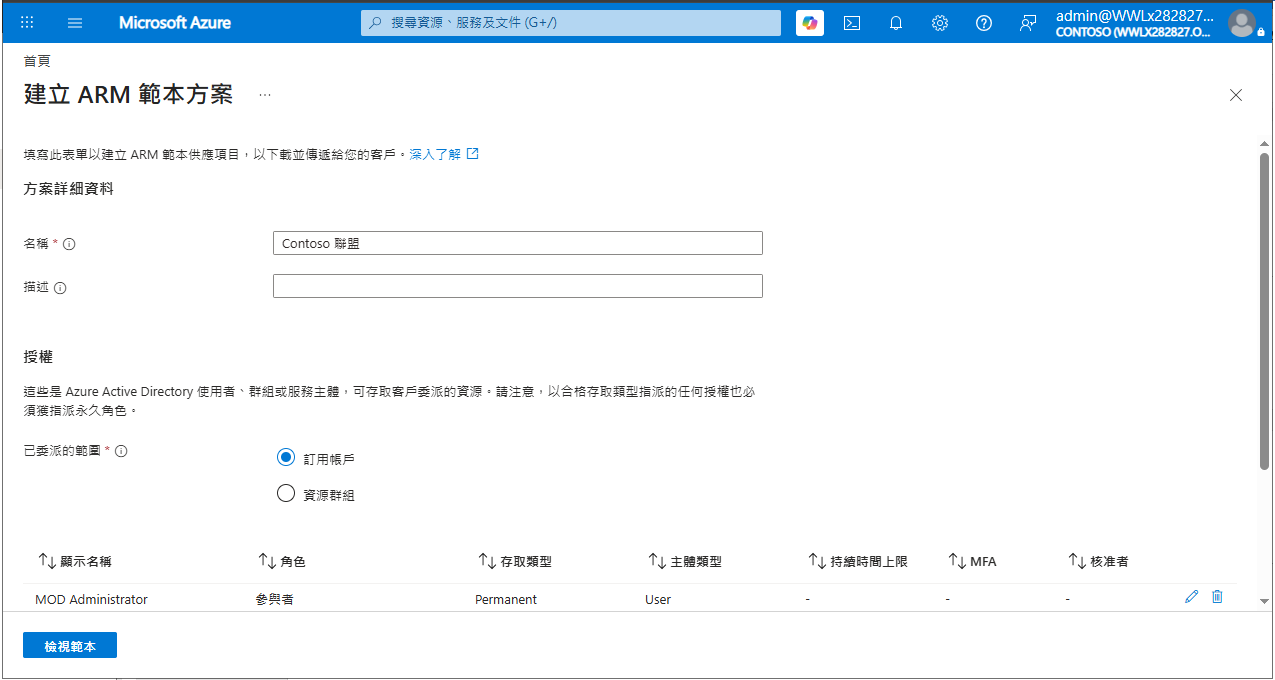Launch Copilot from the top bar
This screenshot has width=1275, height=680.
click(x=810, y=23)
